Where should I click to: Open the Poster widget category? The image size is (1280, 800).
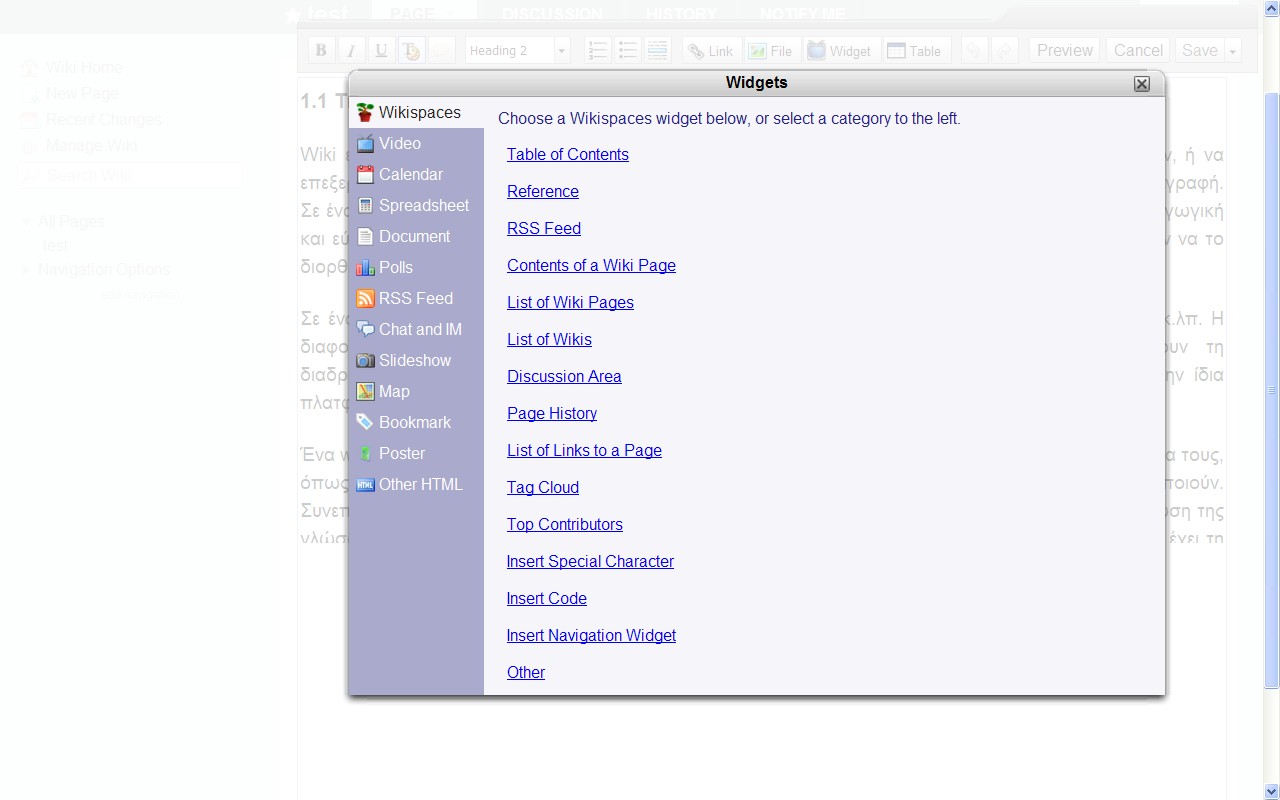[x=415, y=454]
